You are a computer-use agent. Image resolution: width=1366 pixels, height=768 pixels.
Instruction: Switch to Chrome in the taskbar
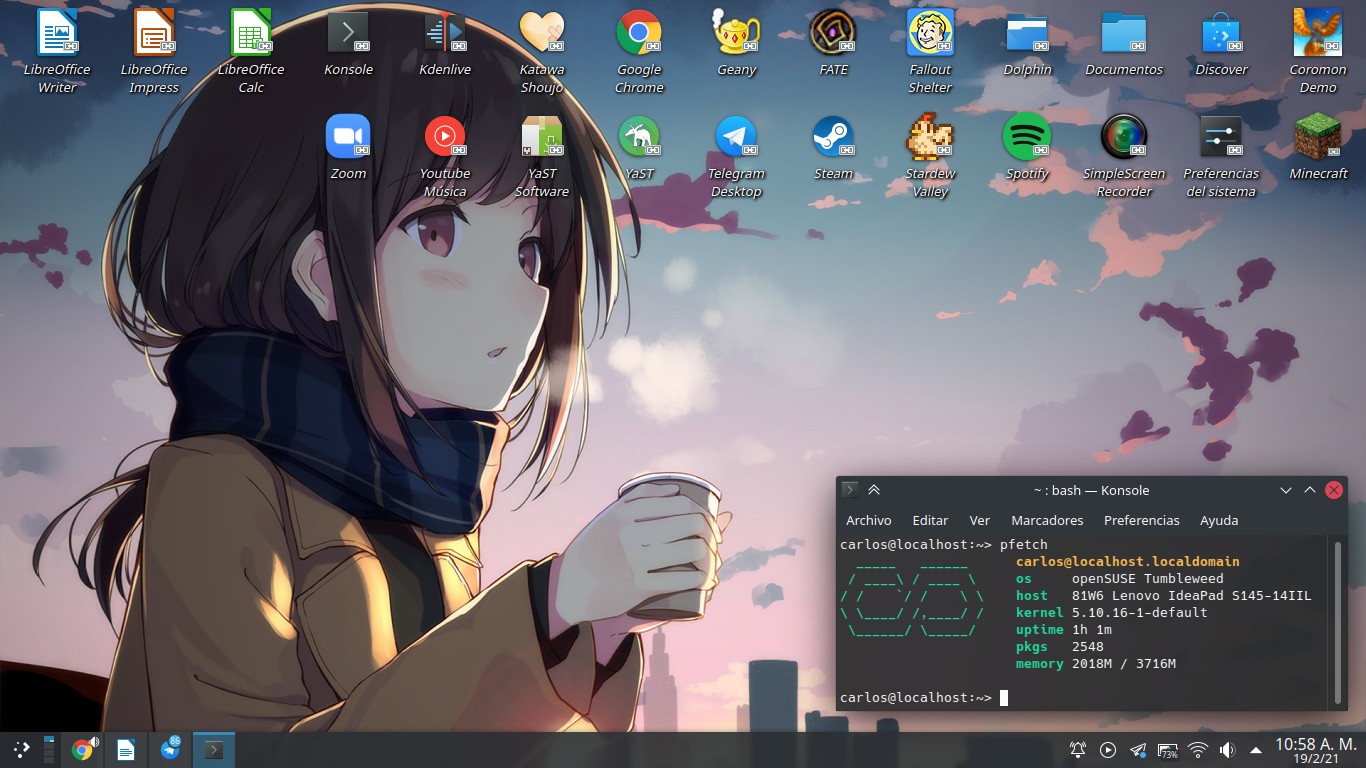coord(84,749)
